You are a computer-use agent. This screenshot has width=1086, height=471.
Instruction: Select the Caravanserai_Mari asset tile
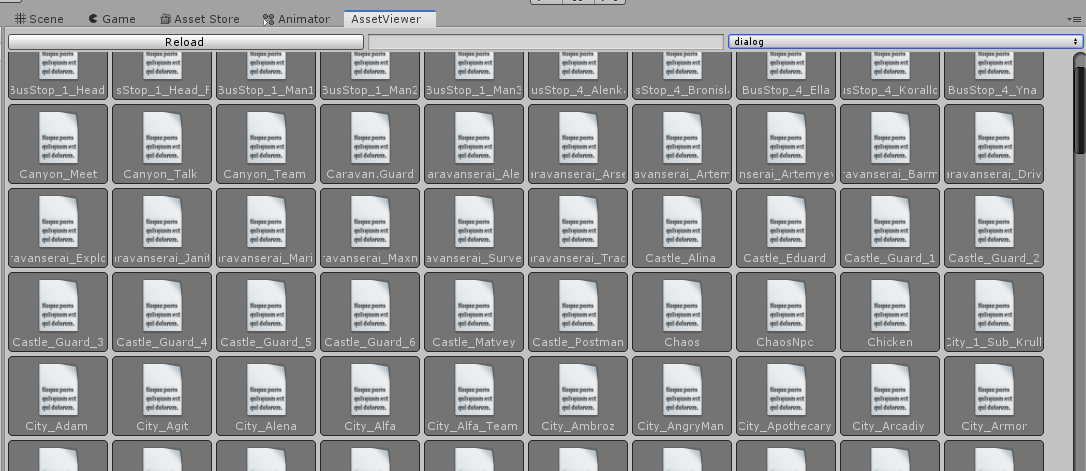click(x=266, y=228)
